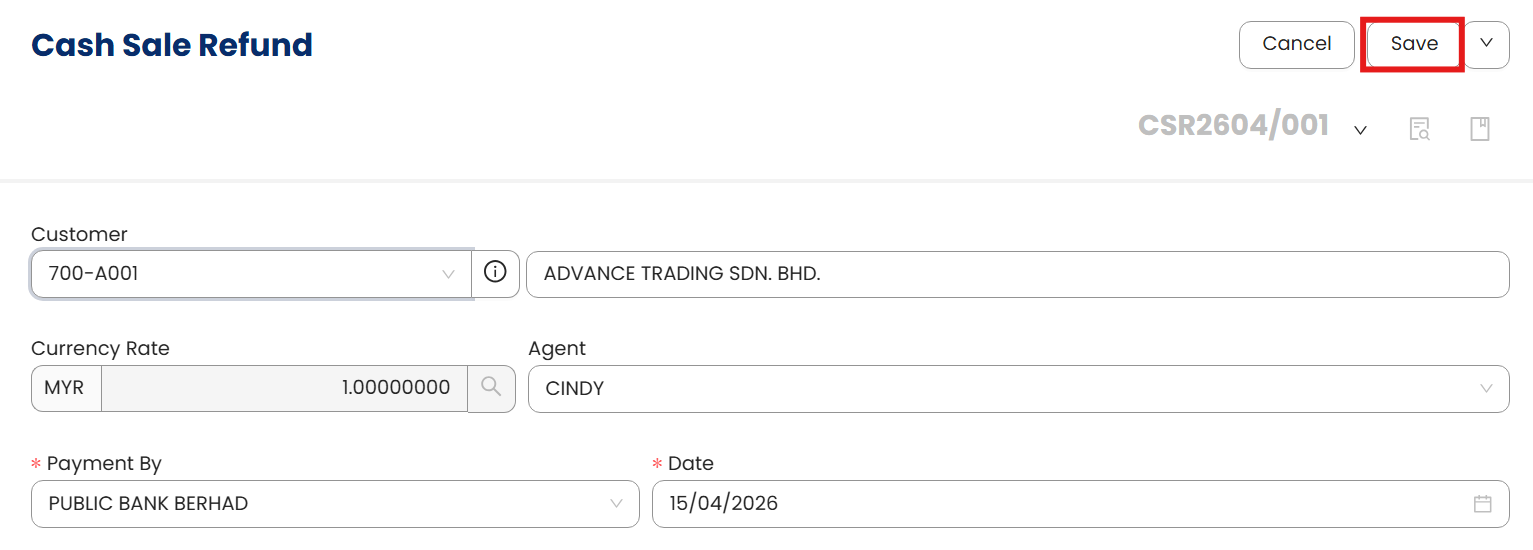This screenshot has height=550, width=1533.
Task: Click the bookmark icon near document number
Action: [x=1480, y=129]
